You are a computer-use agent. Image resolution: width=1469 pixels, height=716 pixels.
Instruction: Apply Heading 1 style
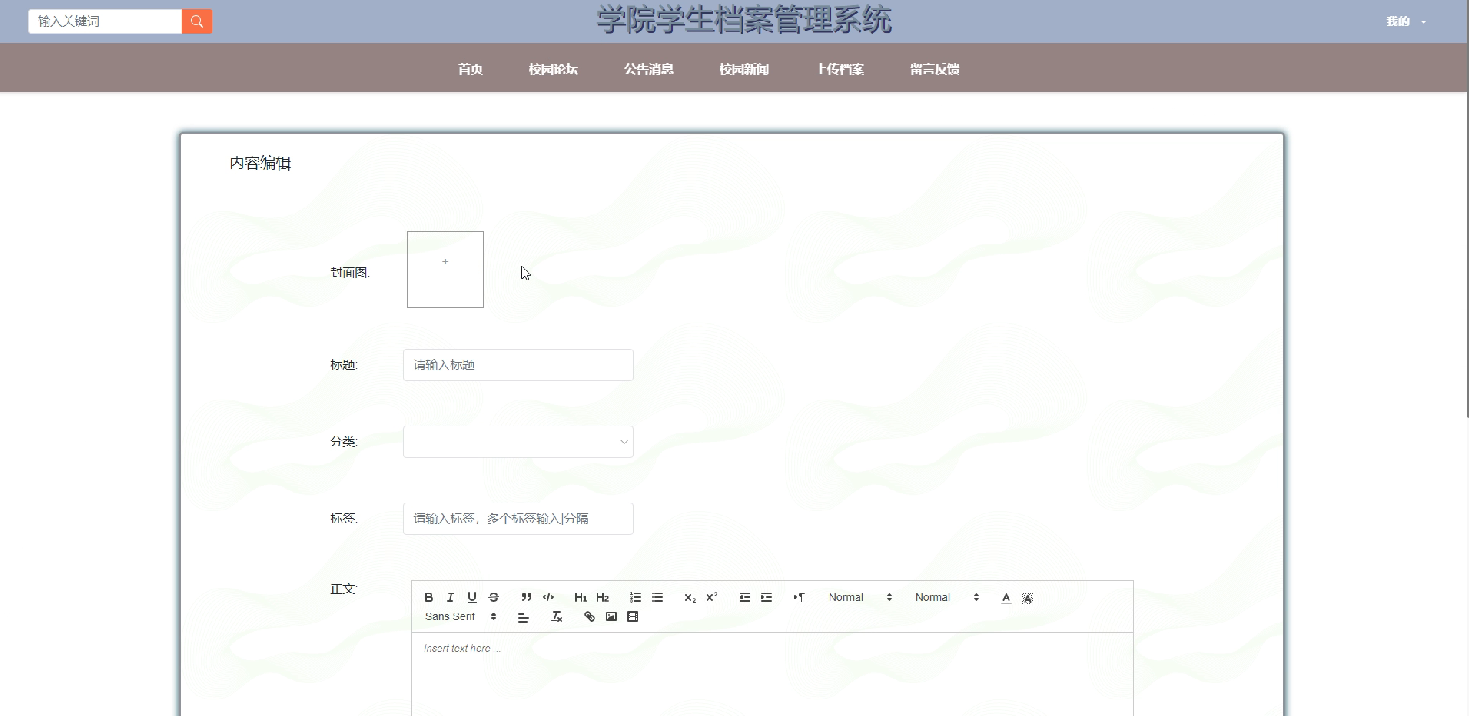(581, 597)
